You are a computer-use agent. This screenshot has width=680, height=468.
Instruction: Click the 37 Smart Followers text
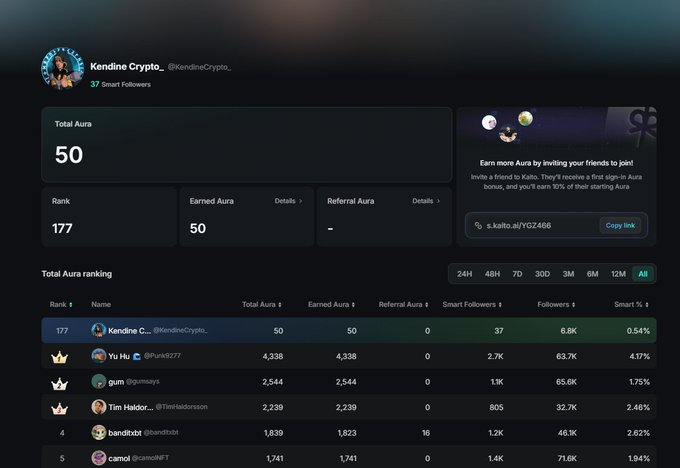point(121,84)
